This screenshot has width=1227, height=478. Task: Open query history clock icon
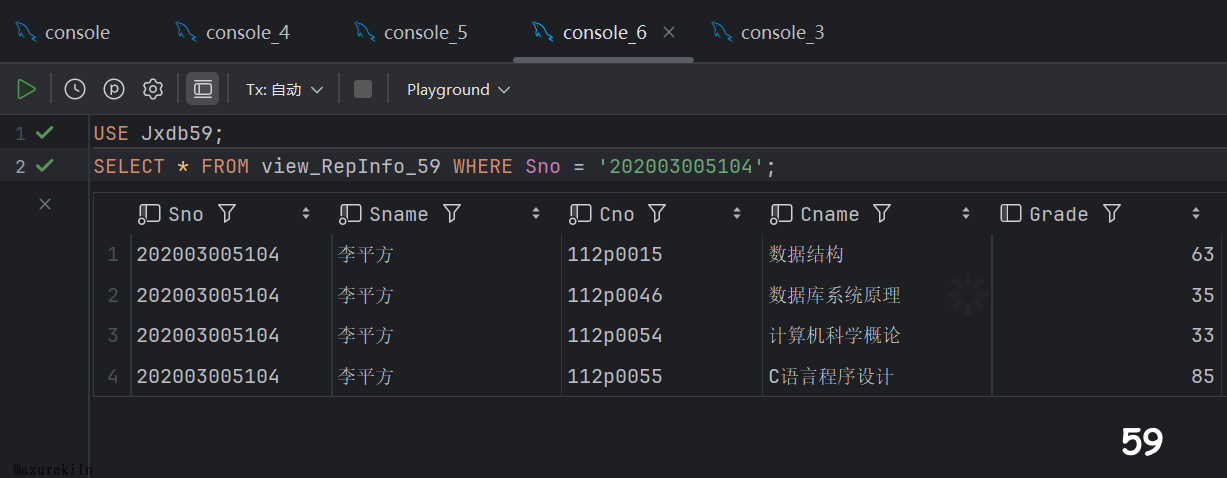pos(75,89)
